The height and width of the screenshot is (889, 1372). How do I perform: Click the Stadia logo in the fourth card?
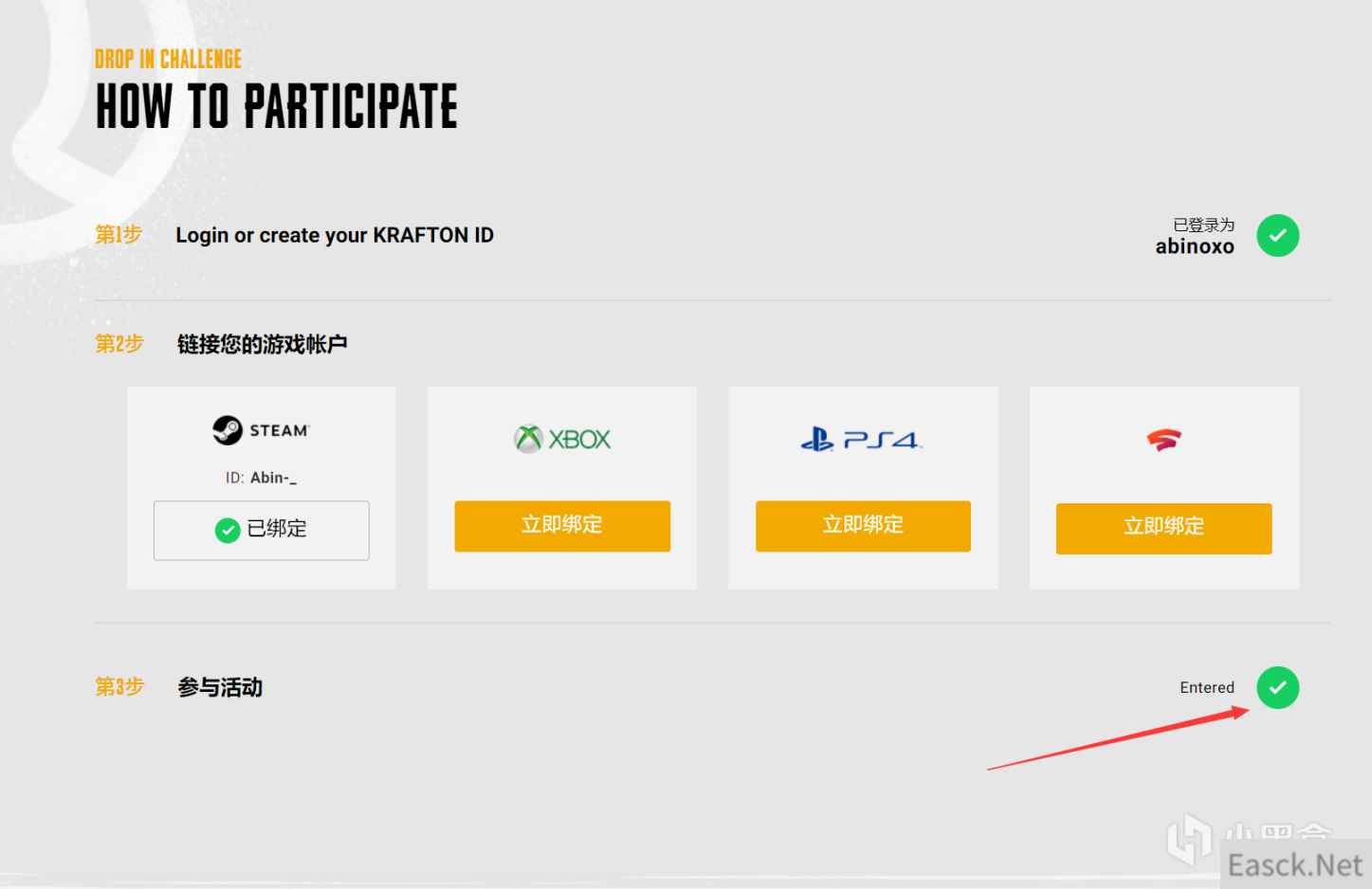pyautogui.click(x=1163, y=440)
